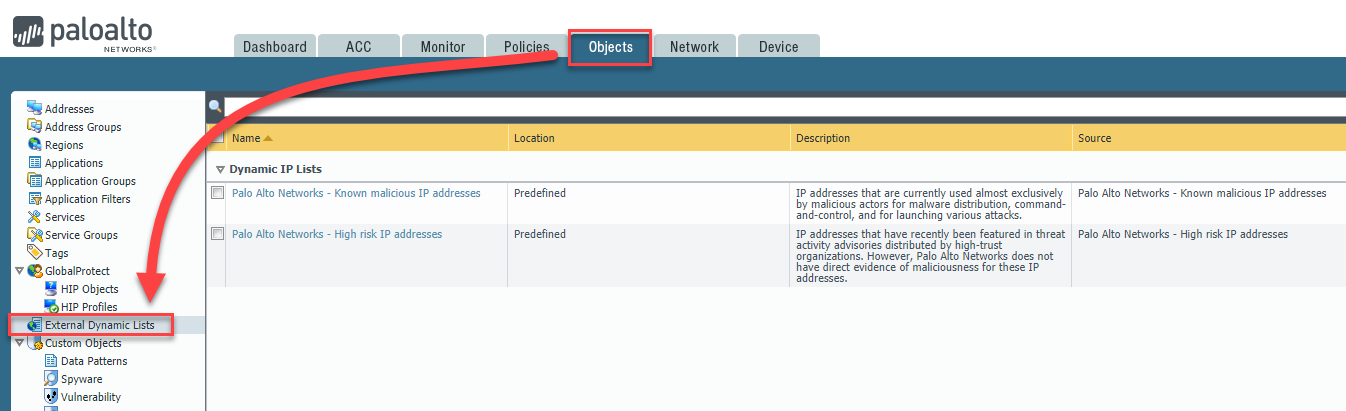1346x411 pixels.
Task: Select Vulnerability under Custom Objects
Action: [x=91, y=397]
